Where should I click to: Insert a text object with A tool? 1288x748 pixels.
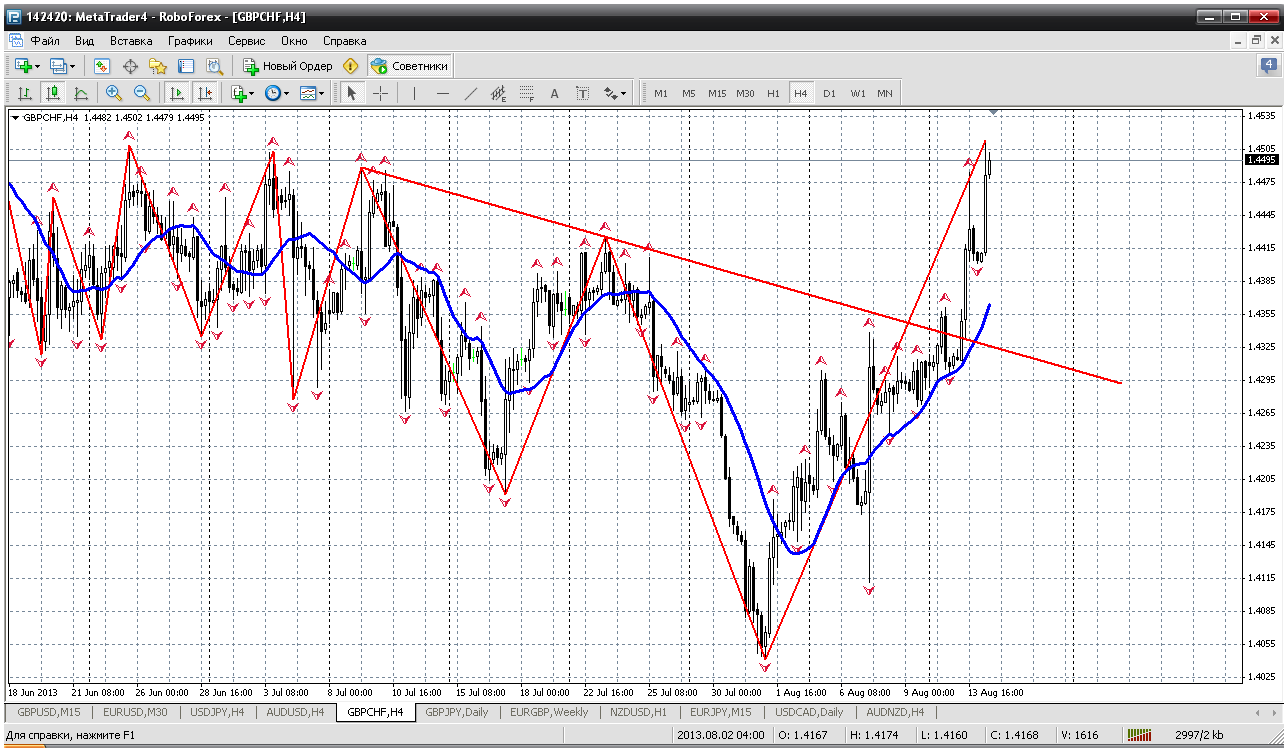coord(555,93)
